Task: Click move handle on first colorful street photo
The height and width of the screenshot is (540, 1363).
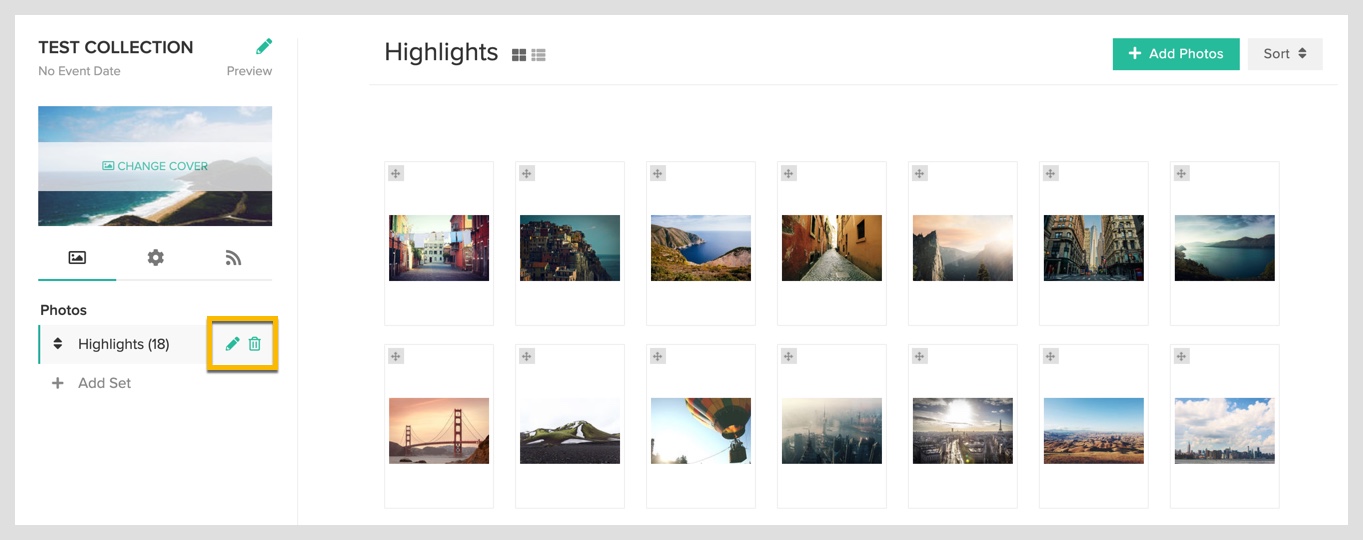Action: (396, 174)
